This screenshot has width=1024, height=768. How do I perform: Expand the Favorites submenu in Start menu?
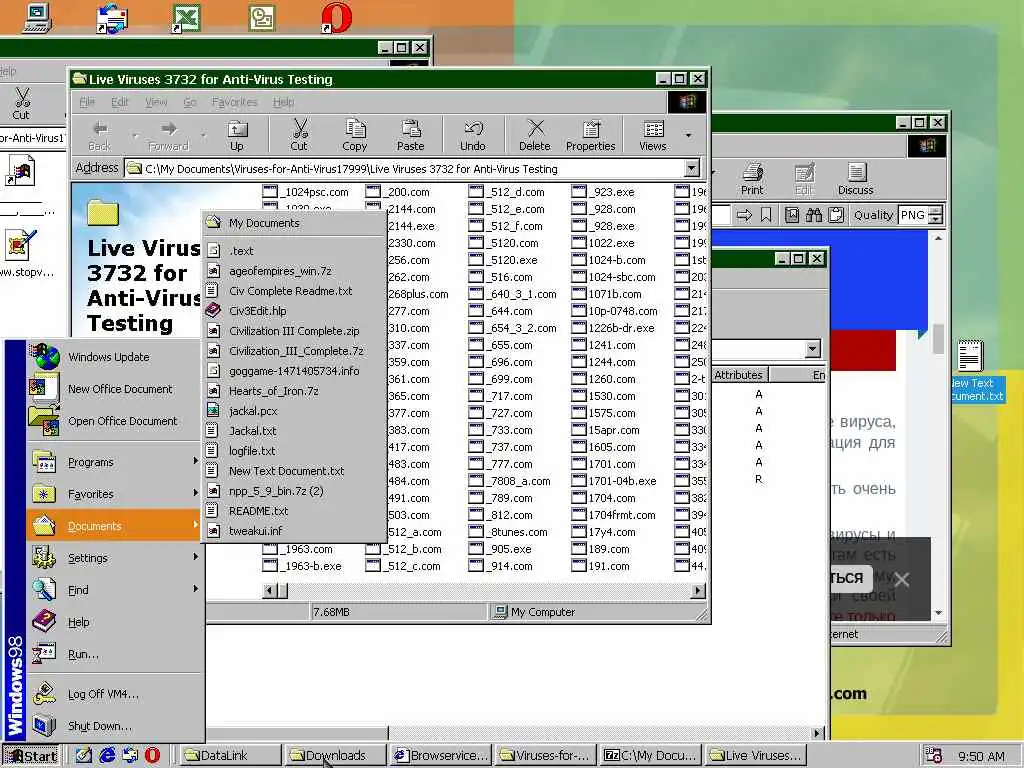114,494
